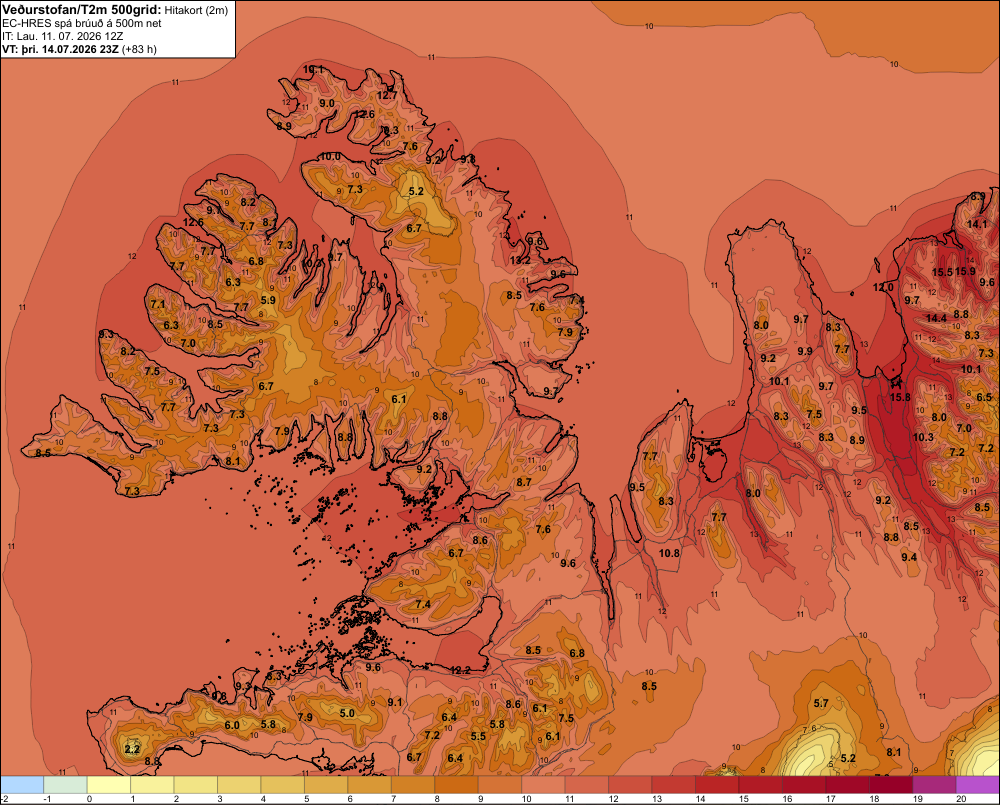The width and height of the screenshot is (1000, 805).
Task: Click the legend tick label '20'
Action: click(961, 799)
